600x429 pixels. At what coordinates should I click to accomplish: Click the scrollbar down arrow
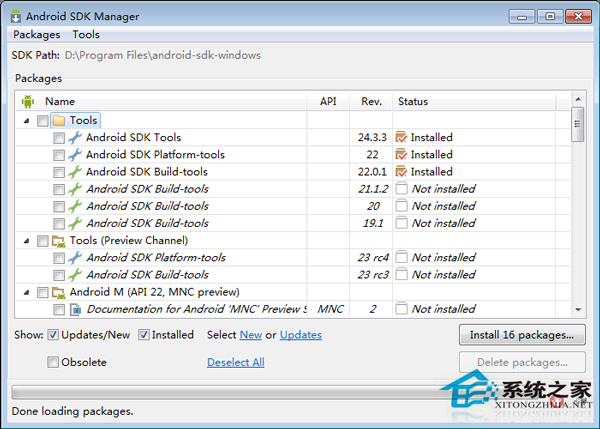click(x=578, y=310)
